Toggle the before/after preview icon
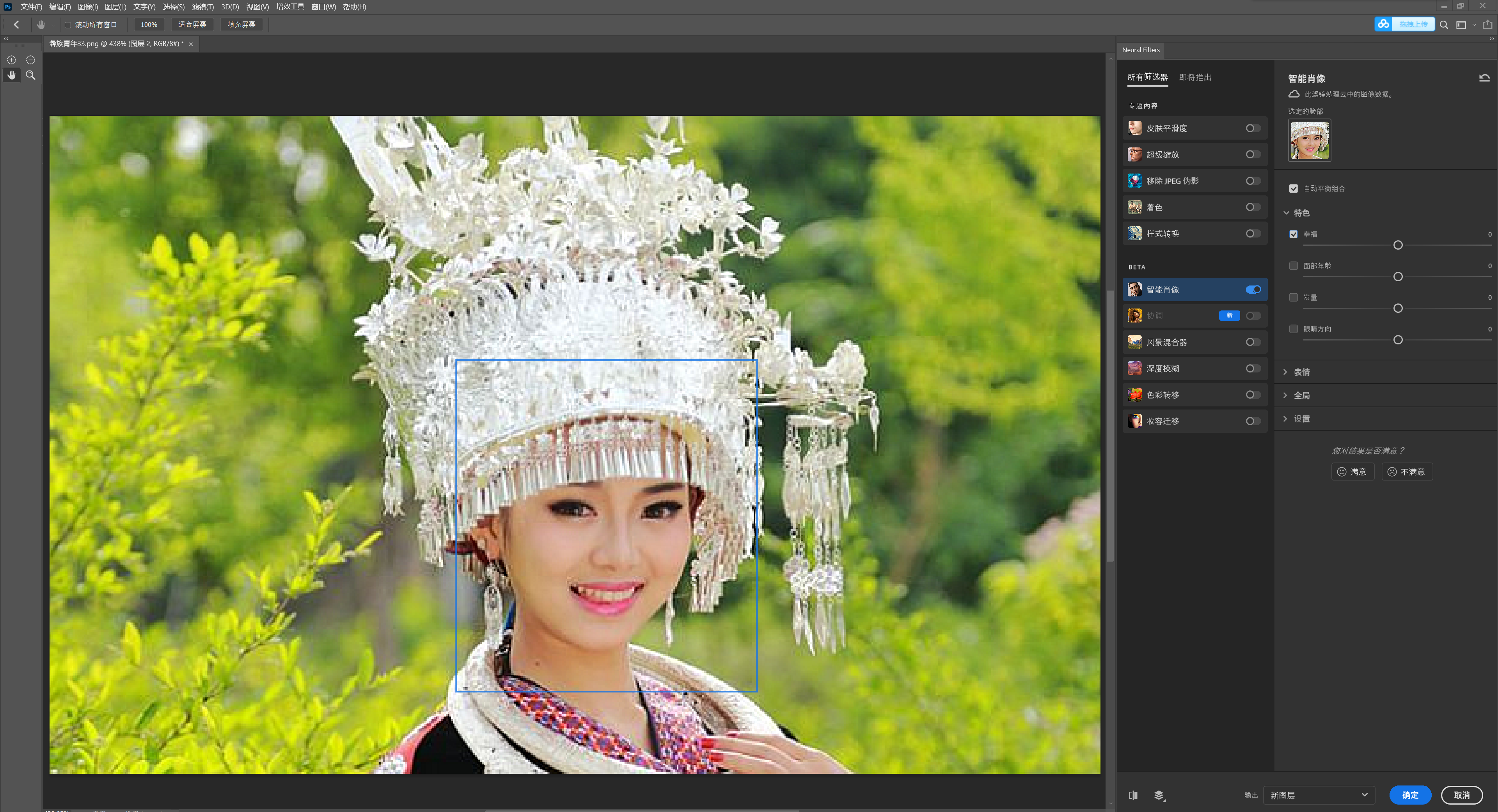 tap(1133, 794)
